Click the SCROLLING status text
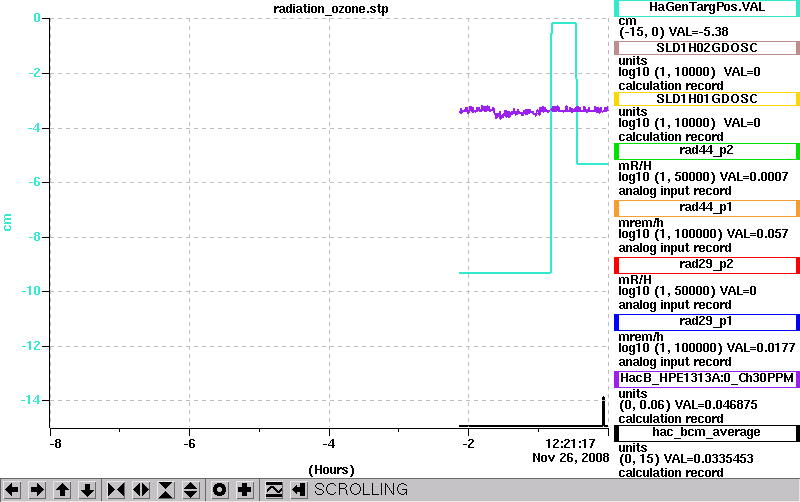This screenshot has height=502, width=800. coord(361,490)
